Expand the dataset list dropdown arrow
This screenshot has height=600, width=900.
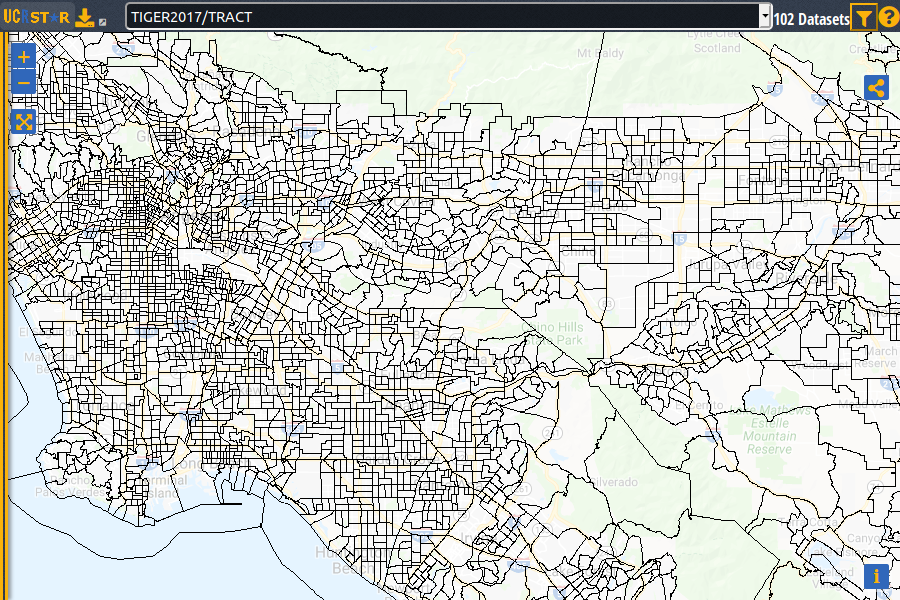[x=765, y=17]
